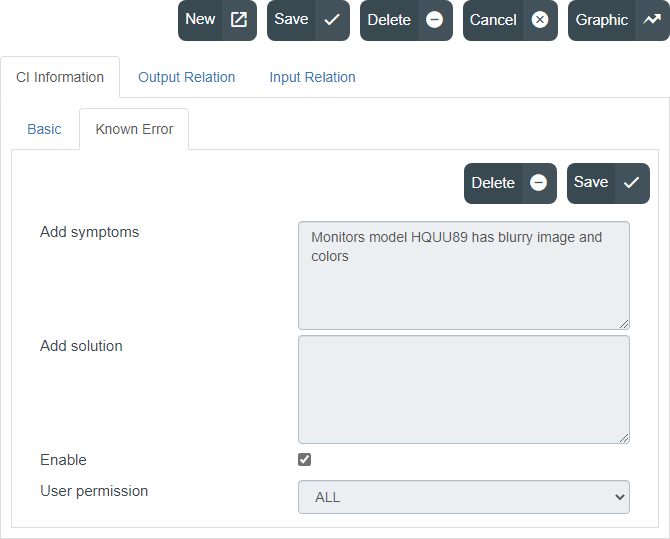Screen dimensions: 670x539
Task: Click the minus circle icon on top Delete
Action: coord(434,20)
